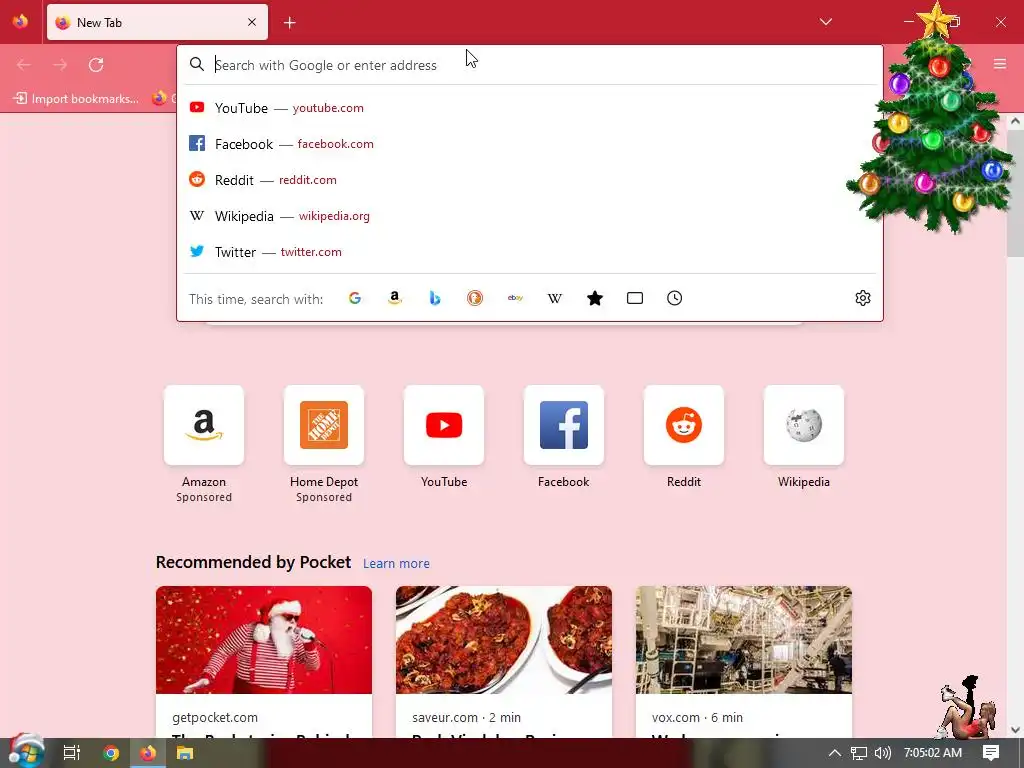The image size is (1024, 768).
Task: Open Task View on the taskbar
Action: 72,753
